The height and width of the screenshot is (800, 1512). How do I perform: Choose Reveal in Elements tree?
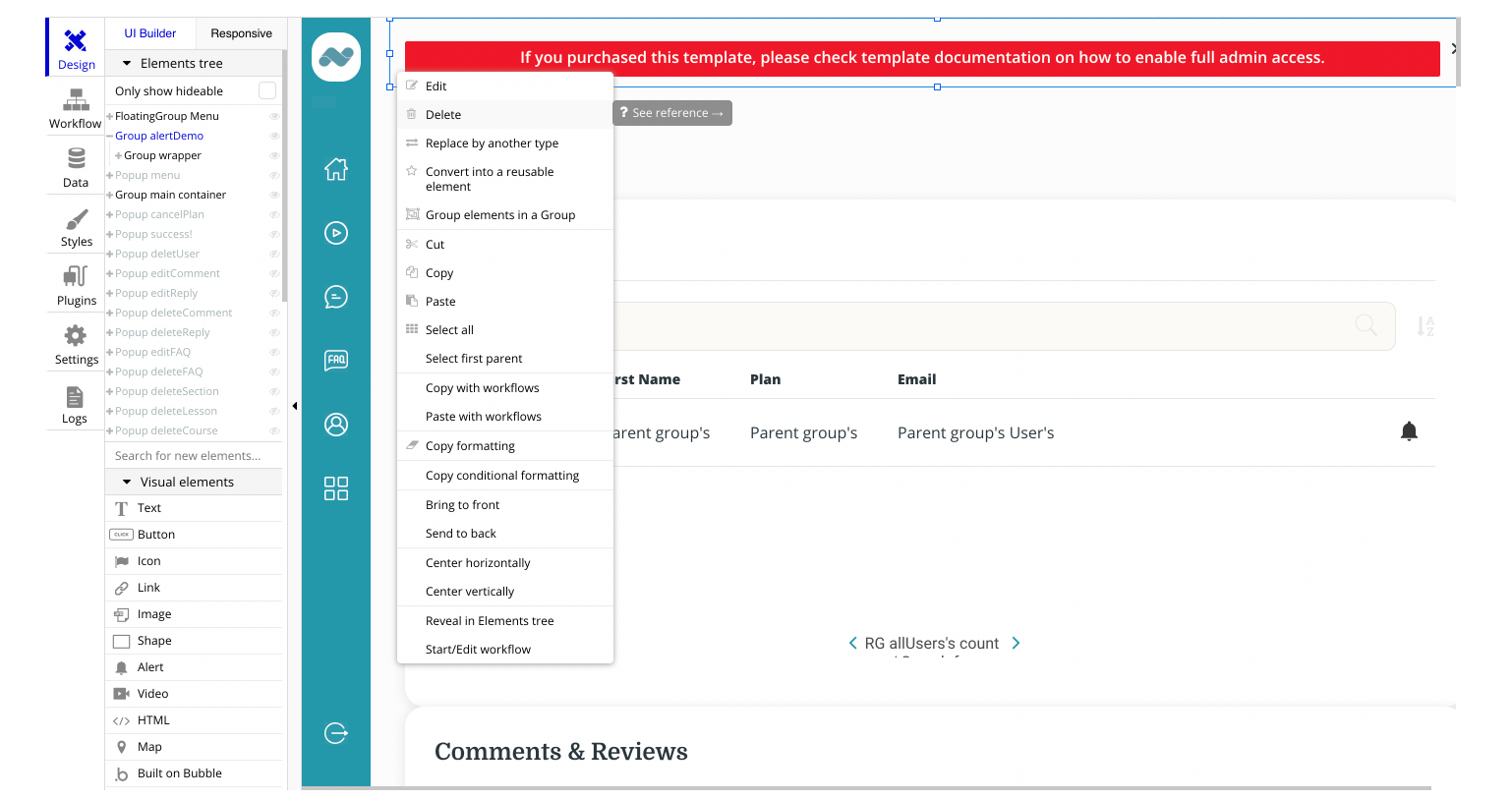pyautogui.click(x=505, y=621)
